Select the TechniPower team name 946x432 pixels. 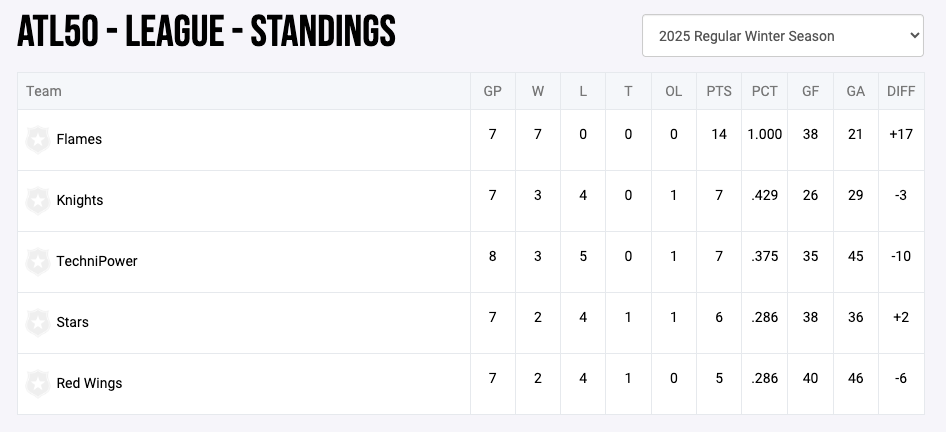click(x=97, y=262)
